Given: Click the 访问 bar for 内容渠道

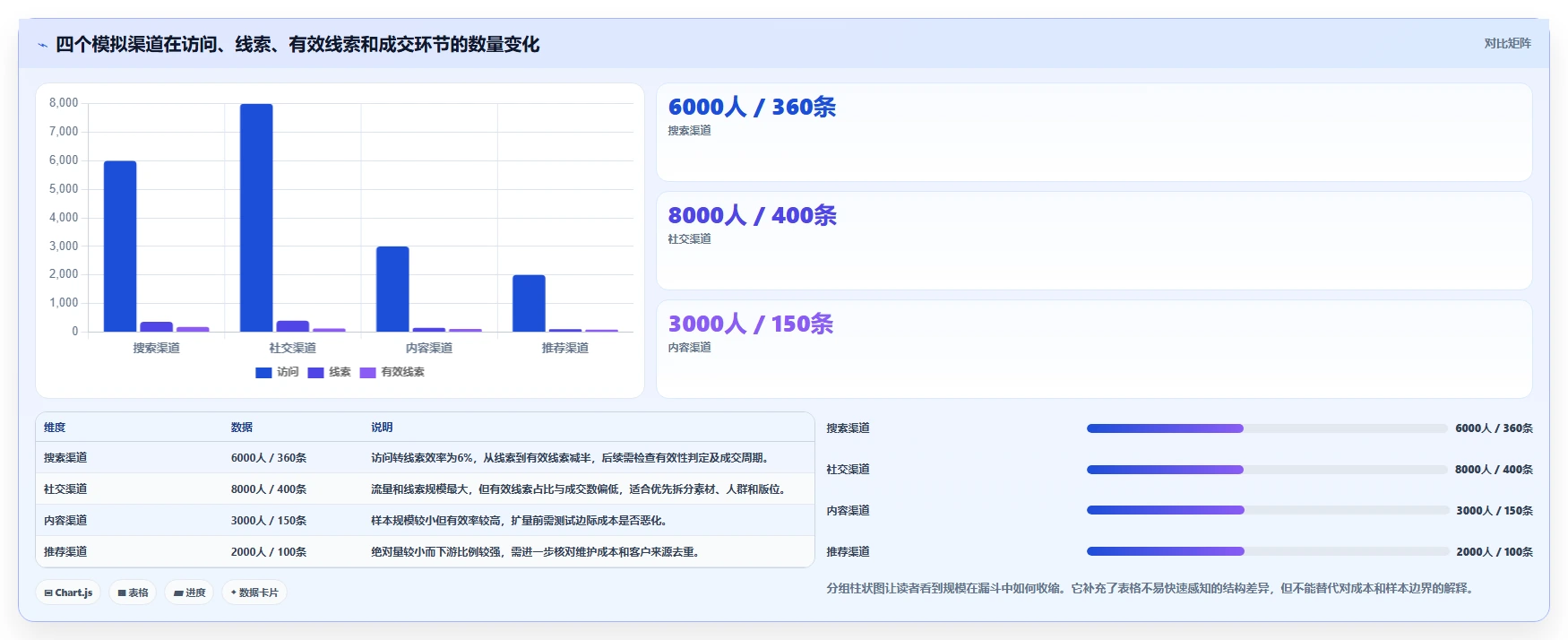Looking at the screenshot, I should click(x=392, y=289).
